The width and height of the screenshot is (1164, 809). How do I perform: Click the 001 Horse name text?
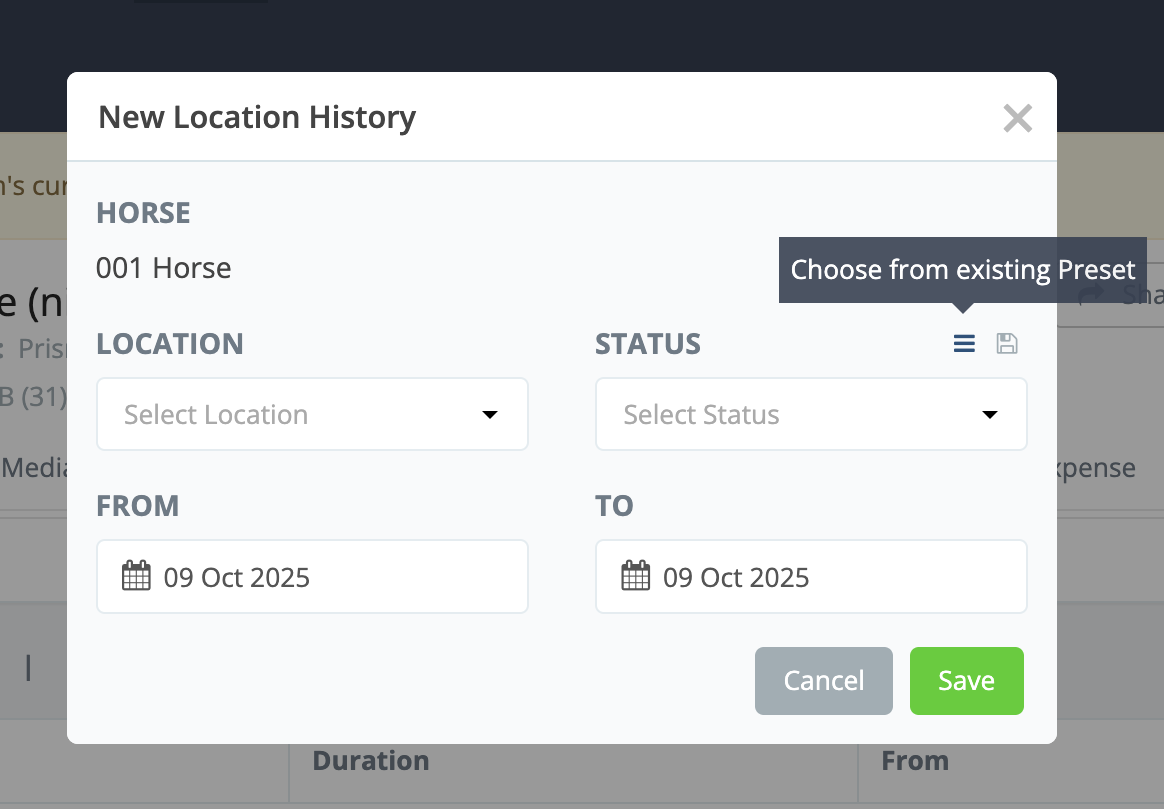pos(164,268)
